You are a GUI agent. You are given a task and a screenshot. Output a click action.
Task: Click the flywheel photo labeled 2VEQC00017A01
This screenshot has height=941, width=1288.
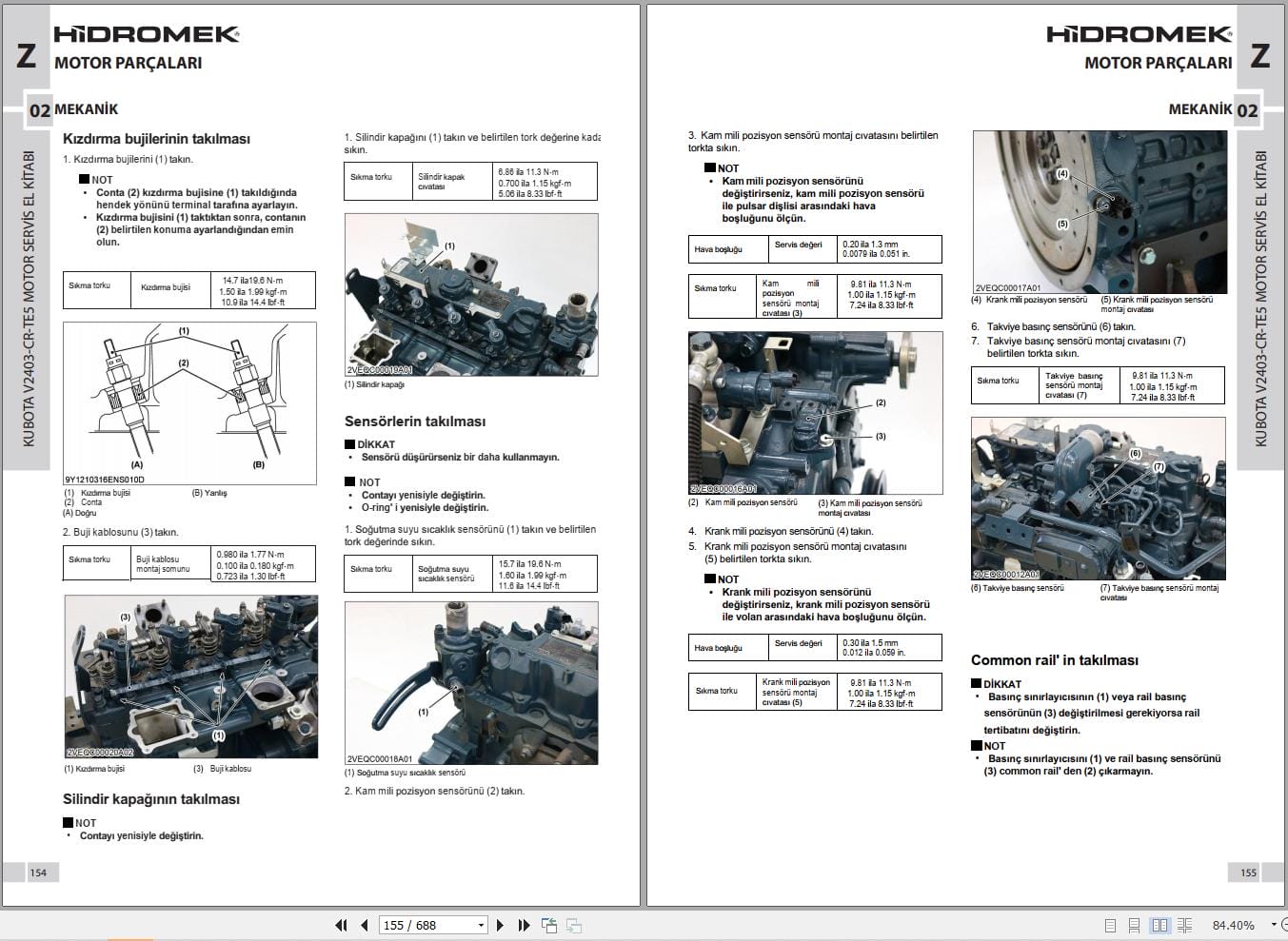coord(1100,212)
